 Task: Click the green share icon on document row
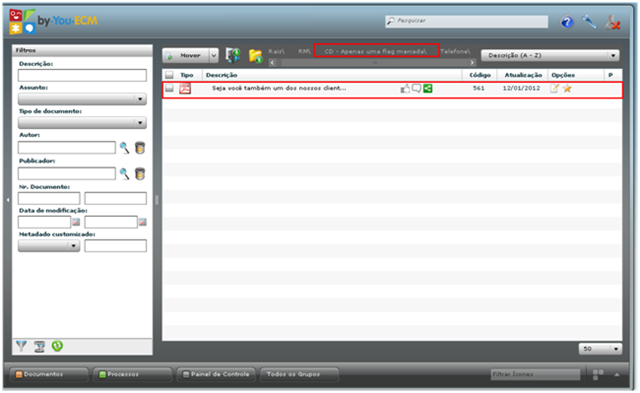click(427, 88)
